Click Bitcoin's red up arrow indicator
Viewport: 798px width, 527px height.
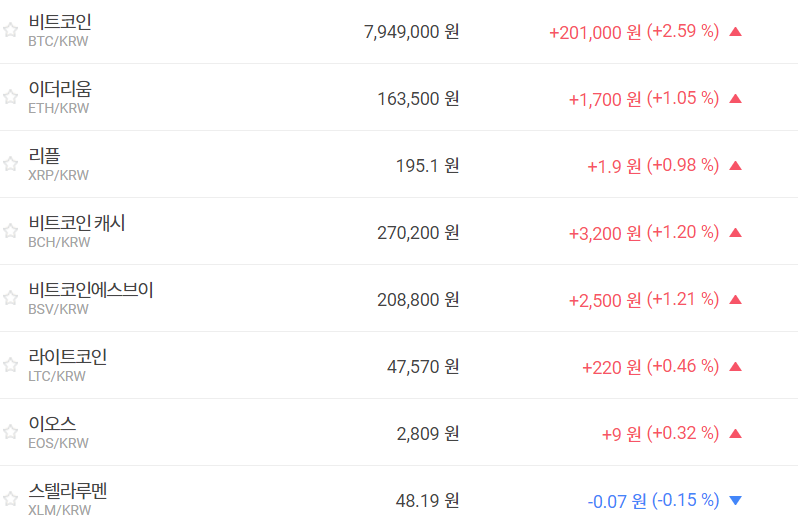[736, 31]
